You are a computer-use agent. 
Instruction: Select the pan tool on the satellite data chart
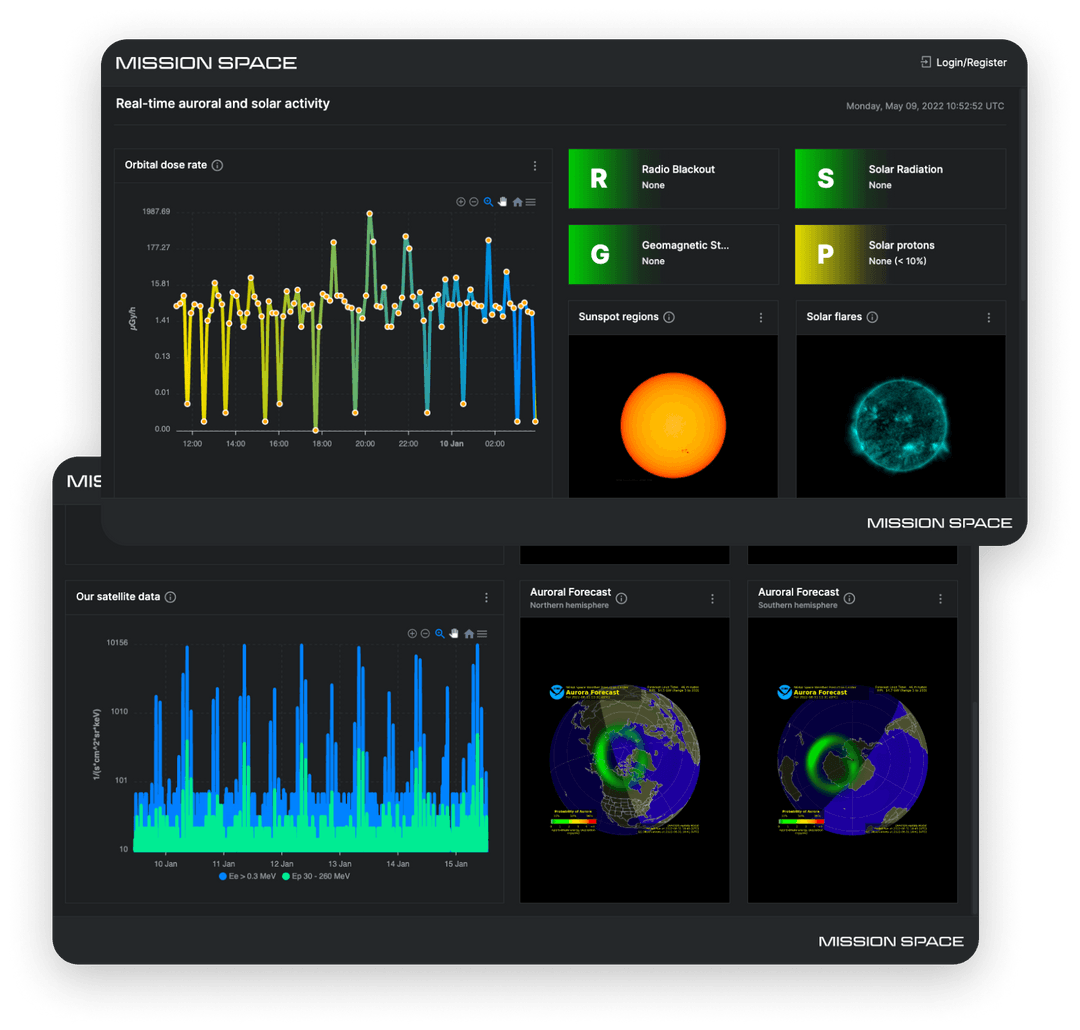point(454,633)
